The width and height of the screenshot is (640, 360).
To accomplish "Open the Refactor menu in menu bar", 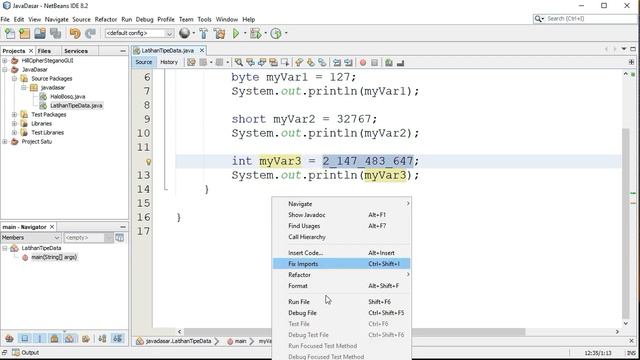I will 106,19.
